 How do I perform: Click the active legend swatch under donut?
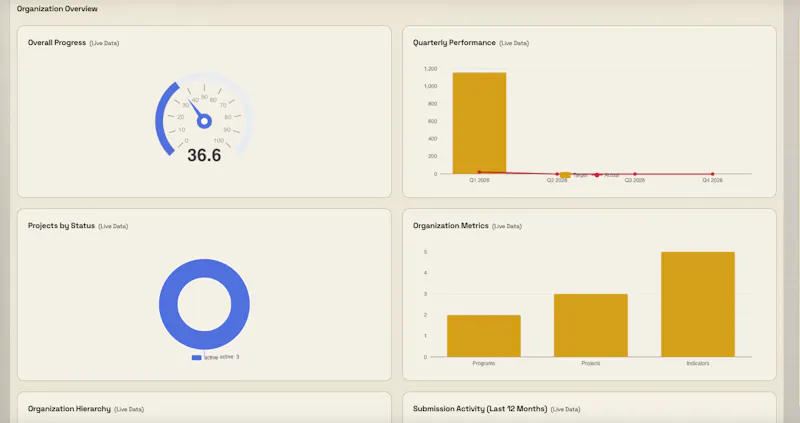(x=196, y=358)
